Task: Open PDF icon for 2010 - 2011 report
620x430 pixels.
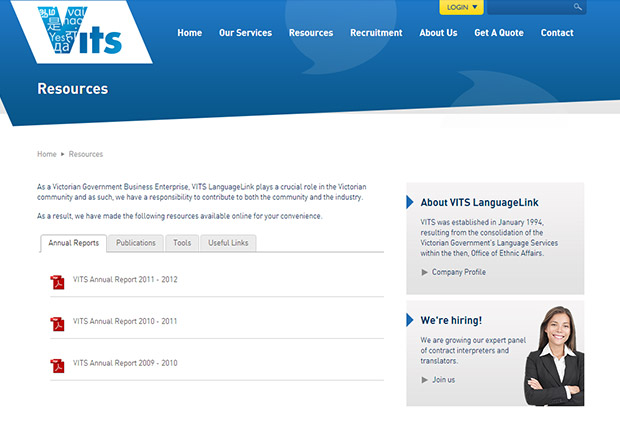Action: [x=57, y=324]
